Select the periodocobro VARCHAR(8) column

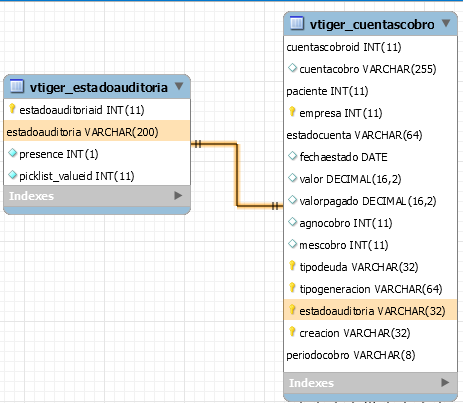tap(351, 355)
